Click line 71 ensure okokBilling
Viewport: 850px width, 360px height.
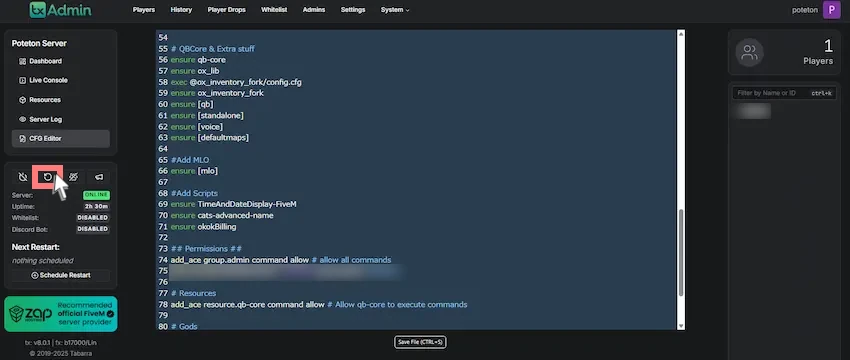click(203, 227)
